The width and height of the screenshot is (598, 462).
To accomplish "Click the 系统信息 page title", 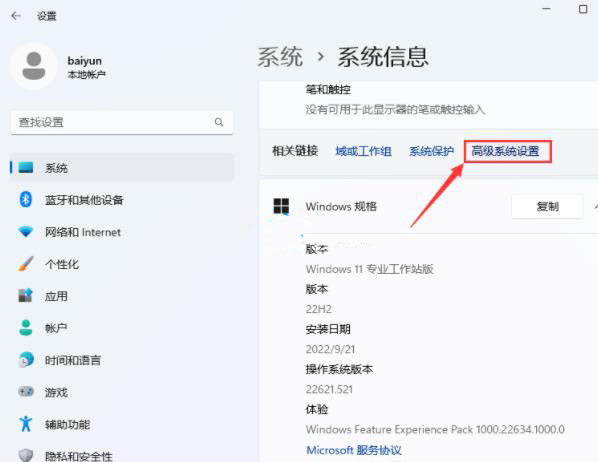I will pyautogui.click(x=383, y=57).
